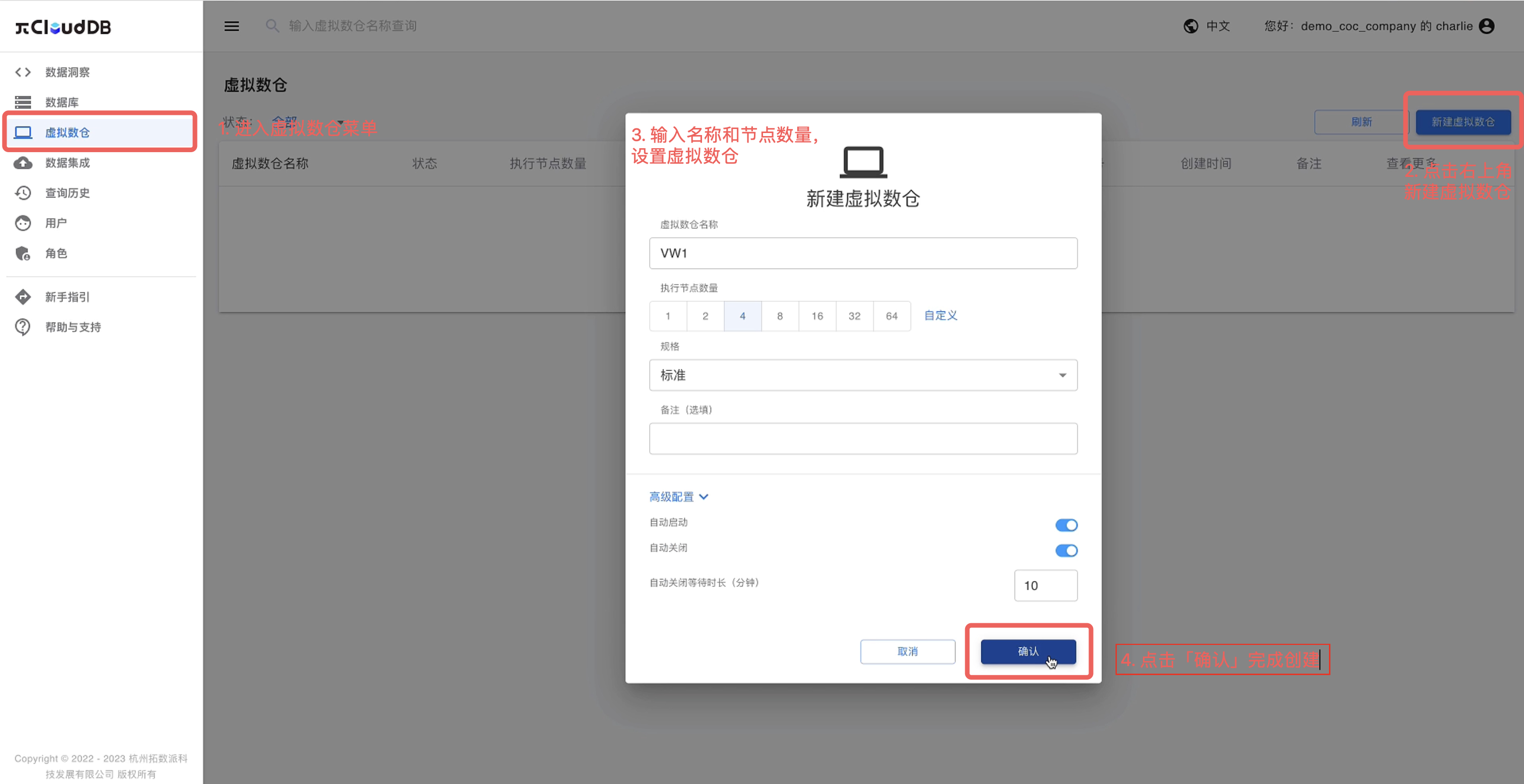Click the 数据洞察 code icon

[23, 72]
